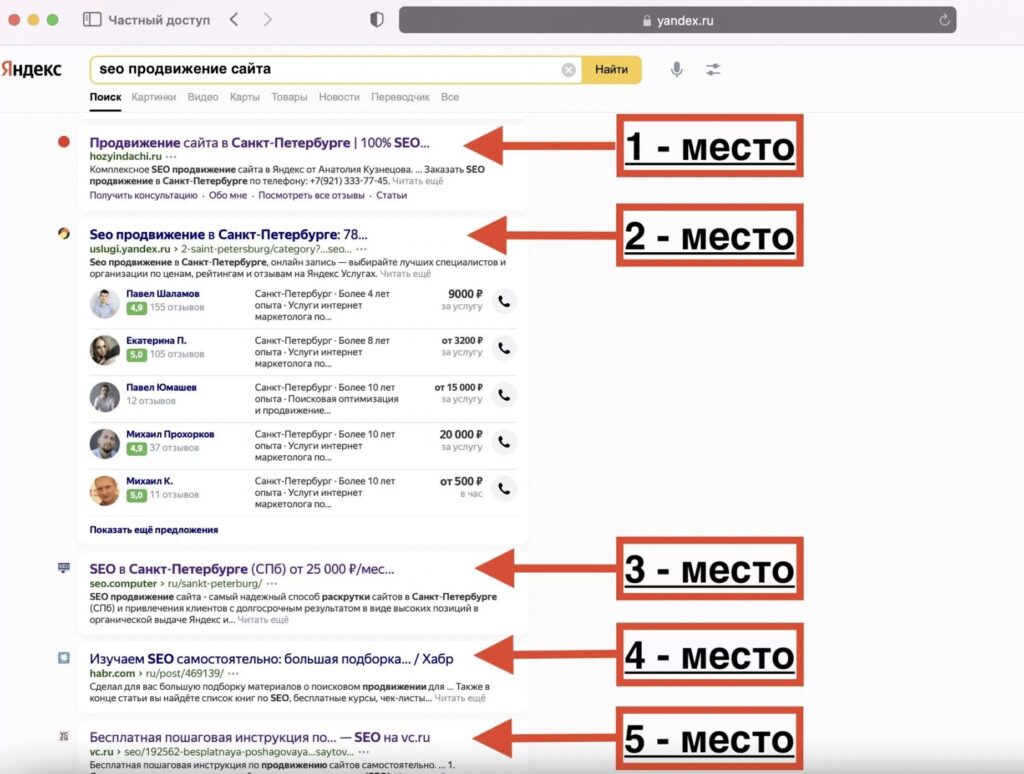Viewport: 1024px width, 774px height.
Task: Click the Найти search button
Action: (x=611, y=70)
